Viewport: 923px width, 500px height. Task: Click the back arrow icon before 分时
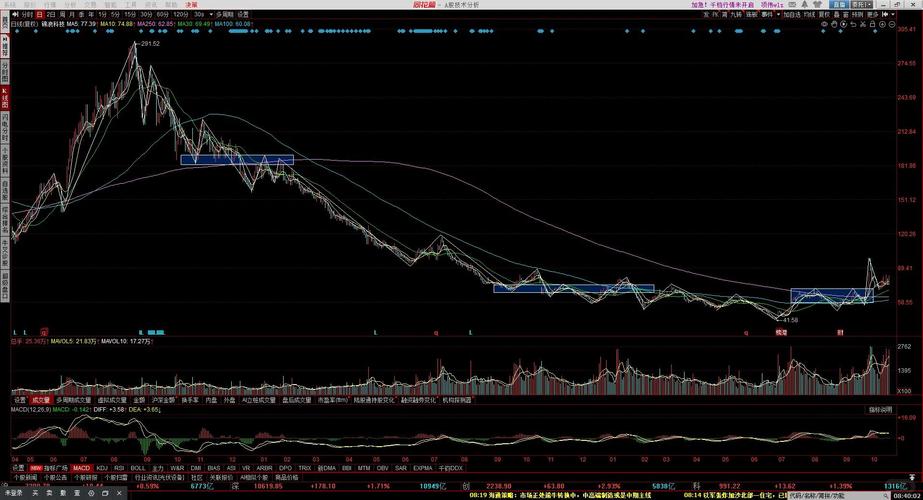point(13,16)
